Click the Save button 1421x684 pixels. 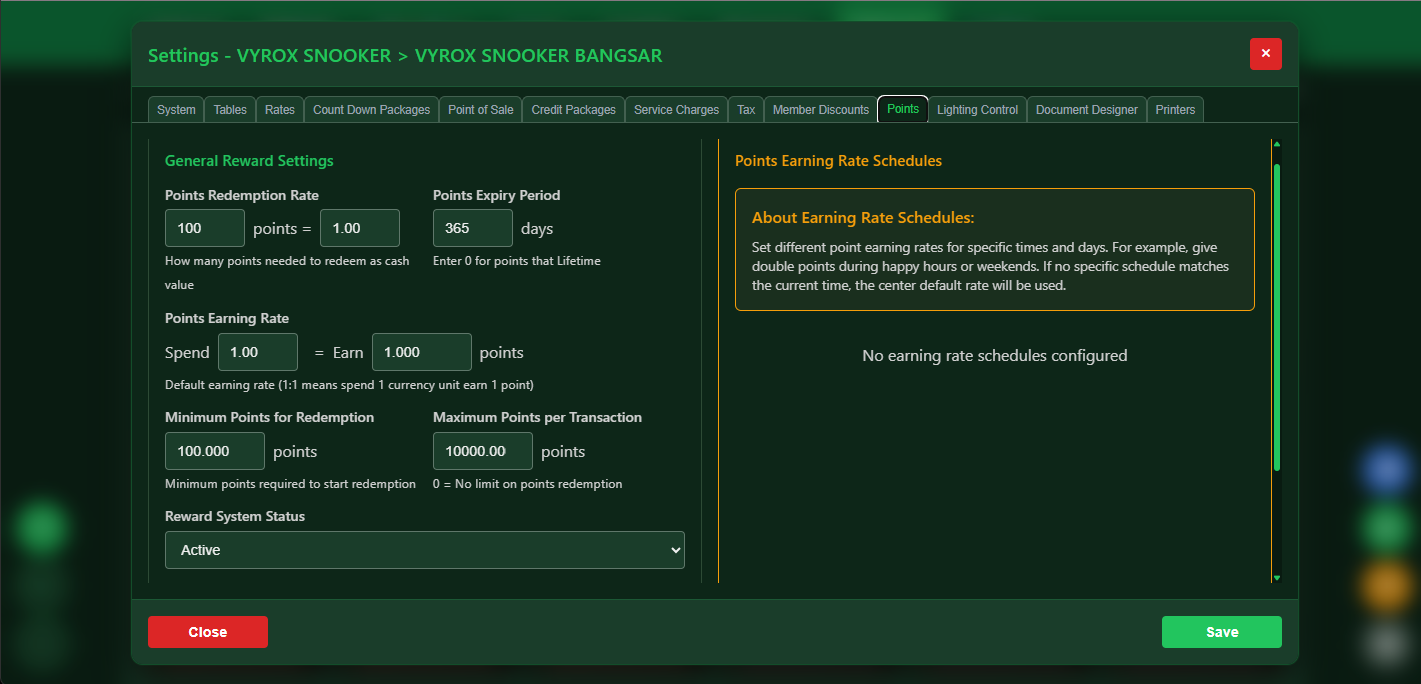pos(1221,632)
